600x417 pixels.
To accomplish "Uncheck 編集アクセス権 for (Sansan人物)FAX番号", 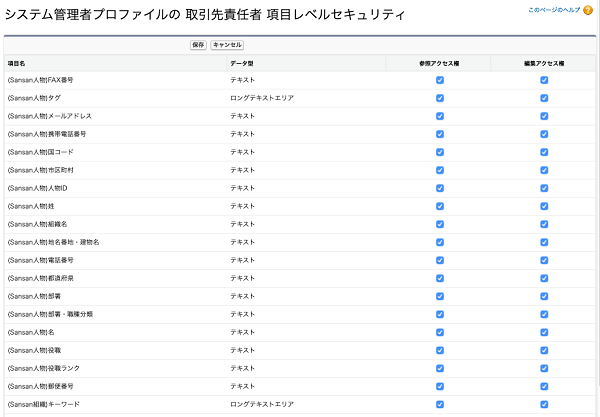I will pyautogui.click(x=544, y=80).
